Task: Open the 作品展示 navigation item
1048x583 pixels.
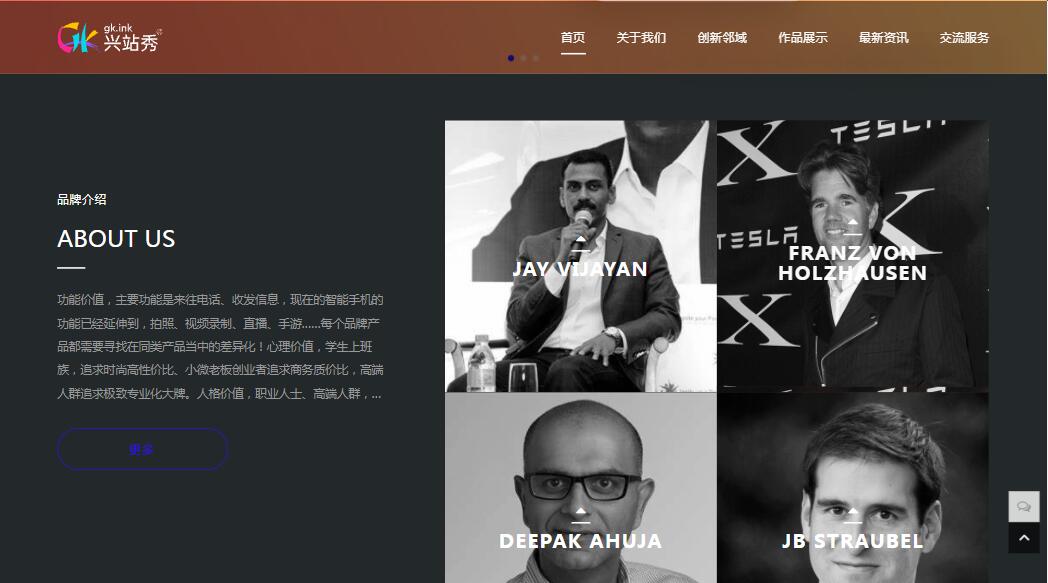Action: tap(803, 38)
